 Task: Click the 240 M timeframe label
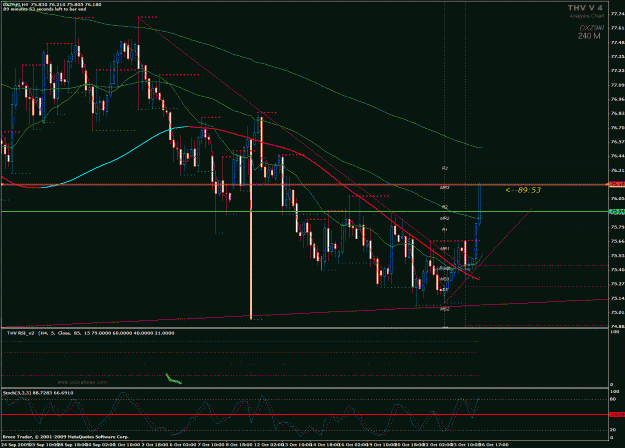pyautogui.click(x=589, y=36)
